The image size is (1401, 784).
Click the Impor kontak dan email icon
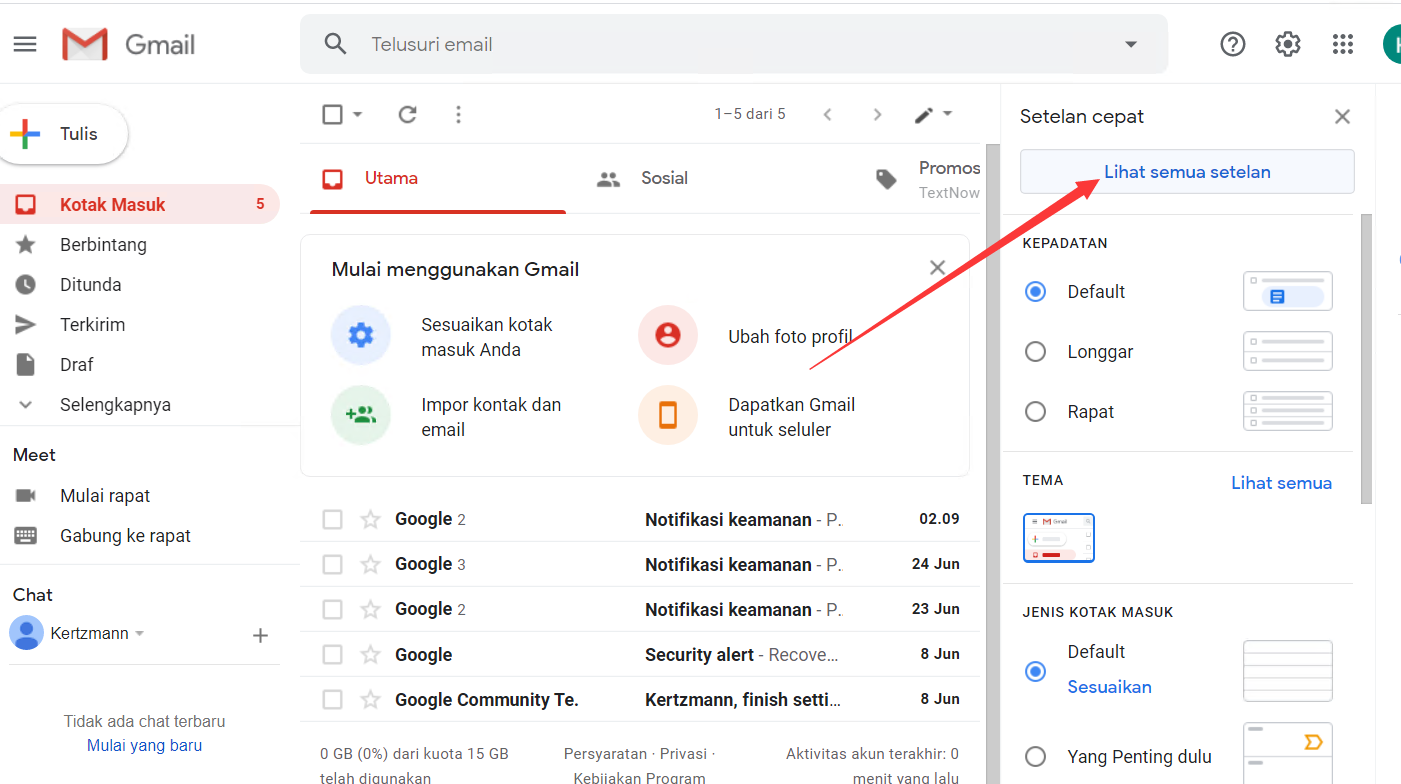tap(361, 414)
